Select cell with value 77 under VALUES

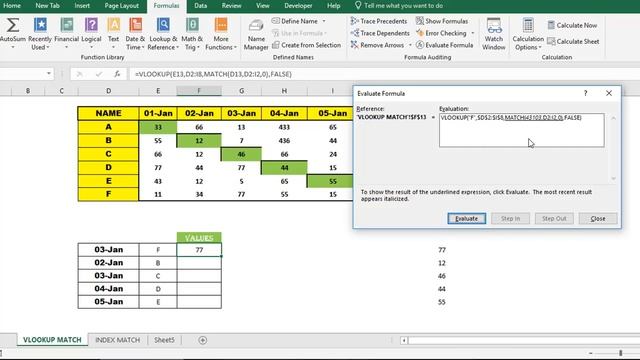click(x=199, y=250)
